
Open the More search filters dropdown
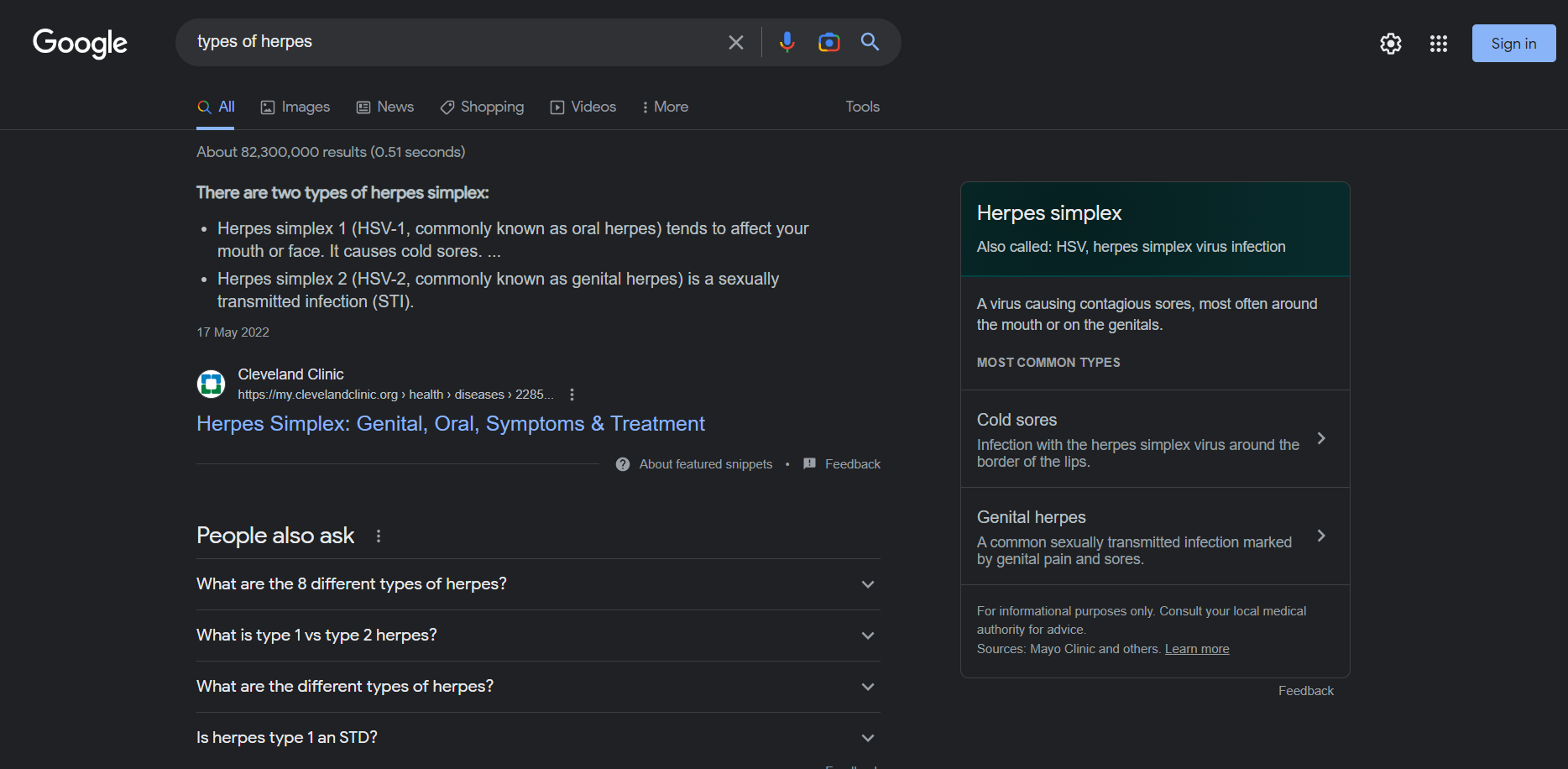(x=665, y=107)
